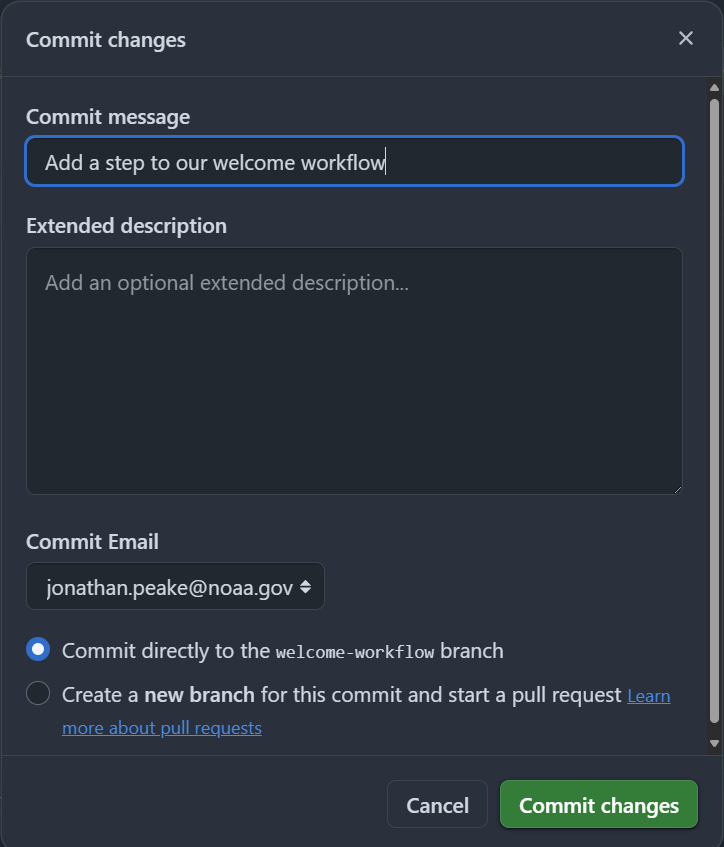Viewport: 724px width, 847px height.
Task: Focus the Commit message text field
Action: point(354,162)
